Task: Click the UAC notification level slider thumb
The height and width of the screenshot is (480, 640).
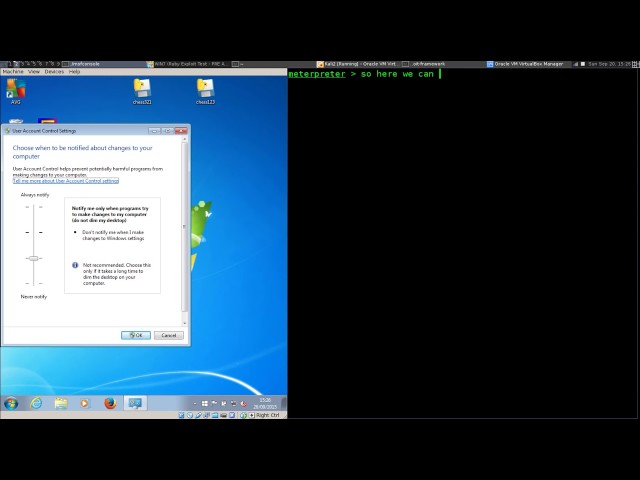Action: point(33,258)
